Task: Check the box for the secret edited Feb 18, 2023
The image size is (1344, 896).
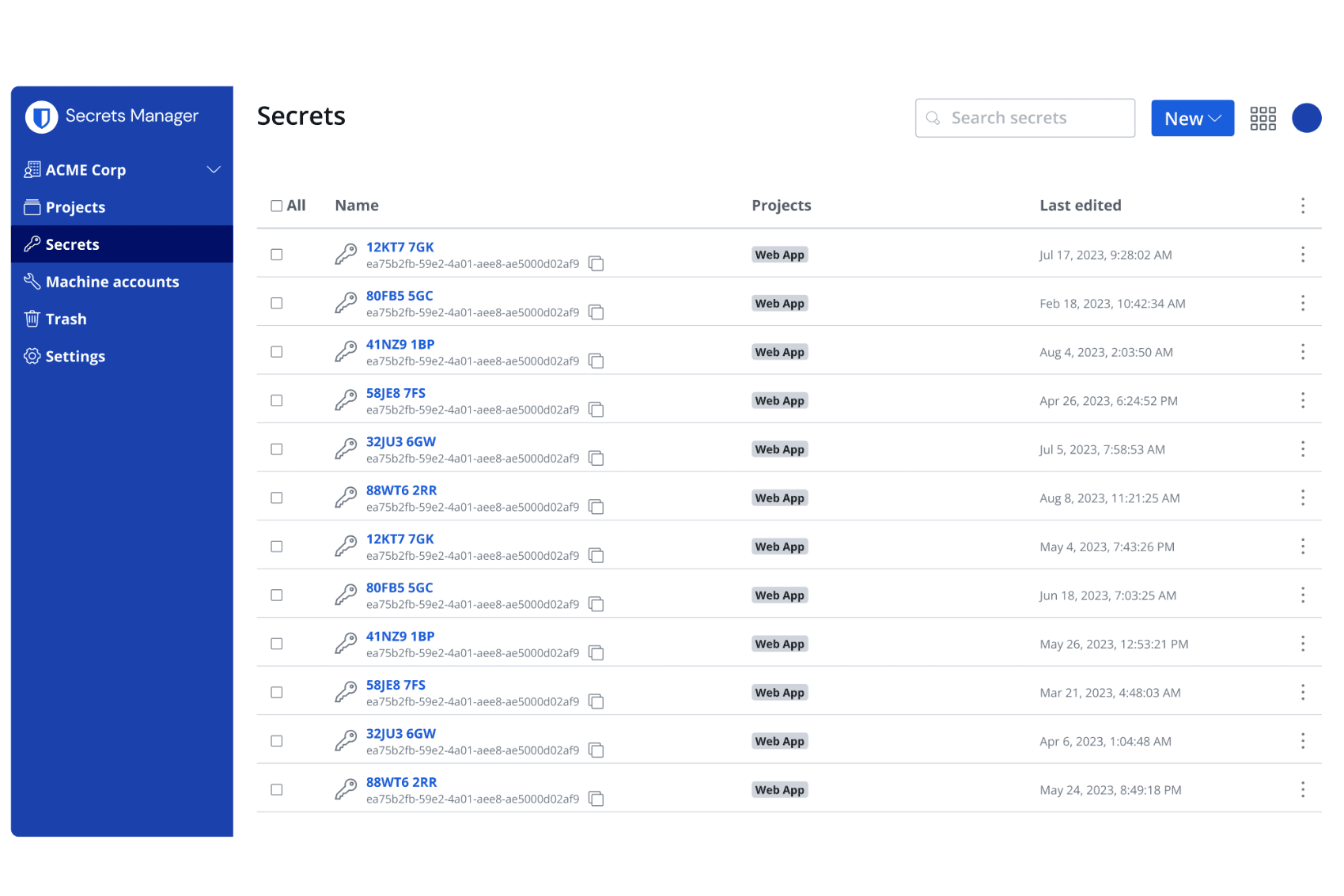Action: tap(277, 304)
